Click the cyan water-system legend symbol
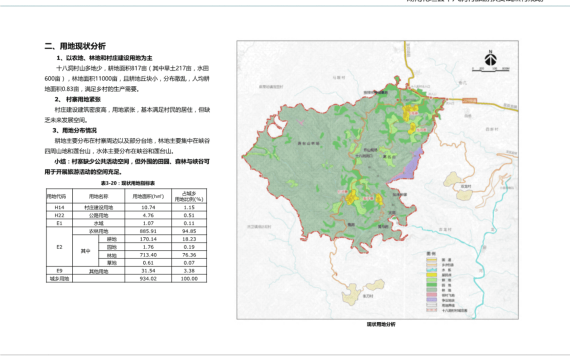 point(431,270)
